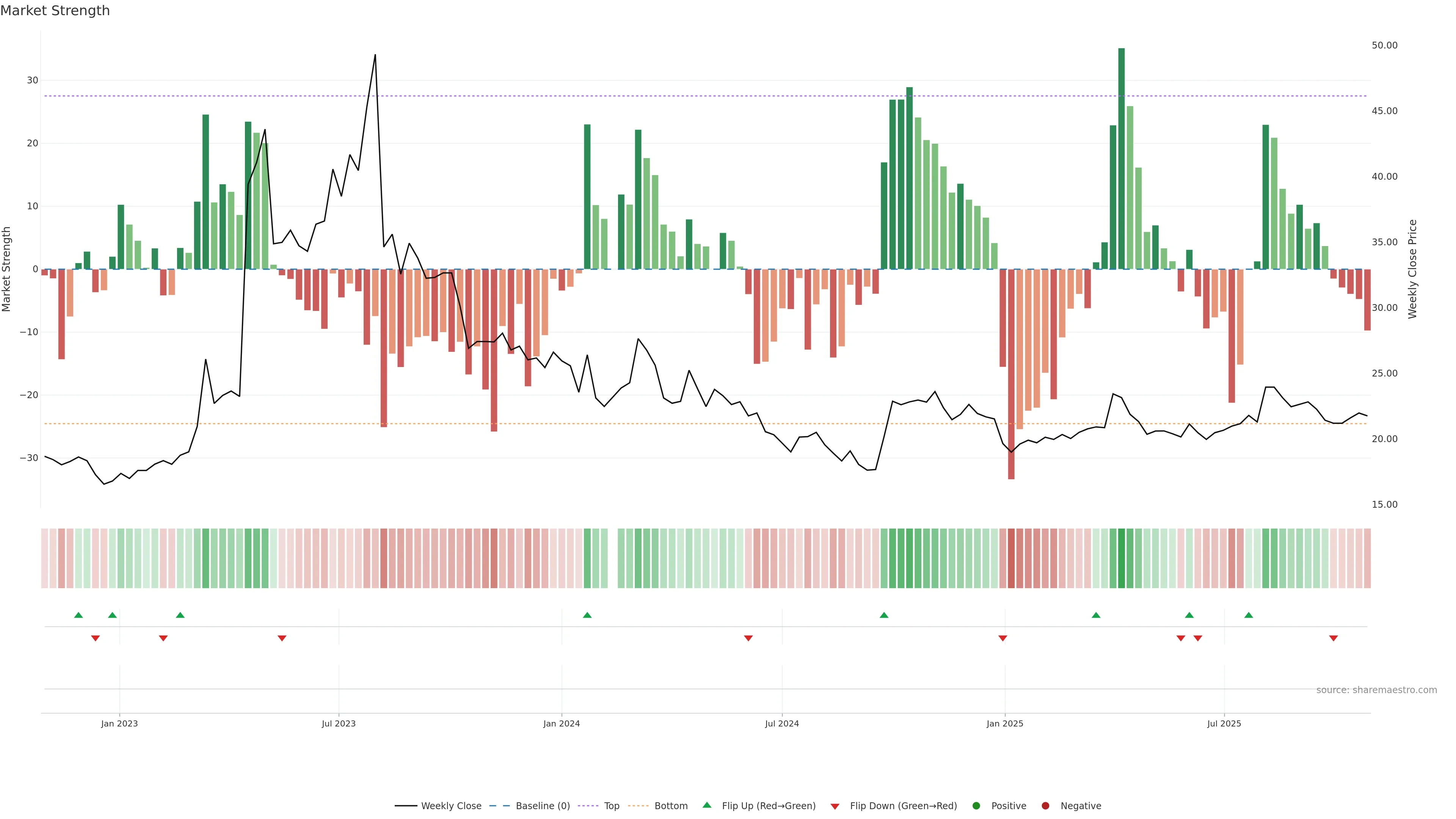Toggle the Top dotted line legend entry
The height and width of the screenshot is (819, 1456).
pos(612,806)
